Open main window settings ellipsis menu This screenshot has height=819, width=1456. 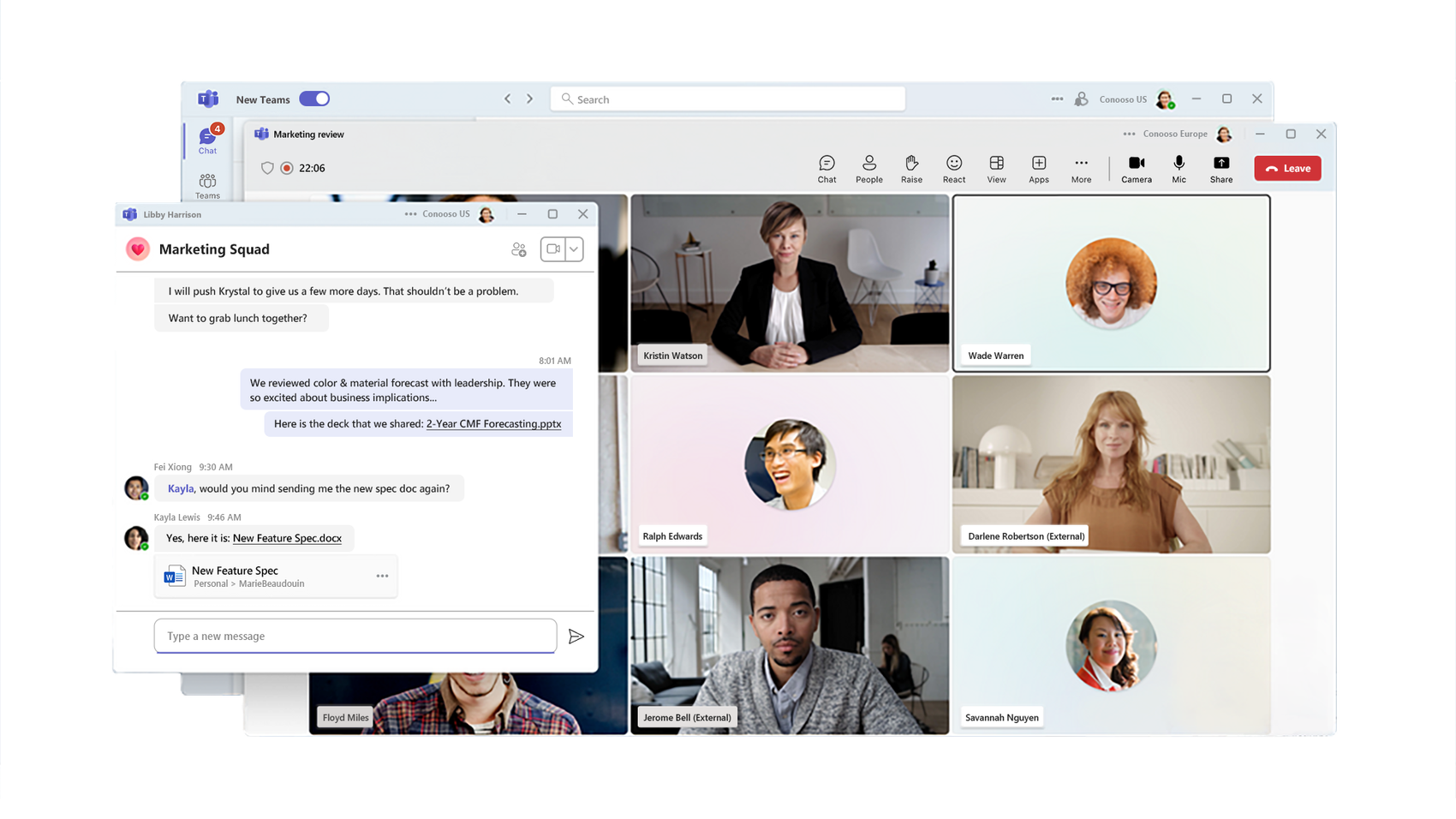click(1057, 99)
